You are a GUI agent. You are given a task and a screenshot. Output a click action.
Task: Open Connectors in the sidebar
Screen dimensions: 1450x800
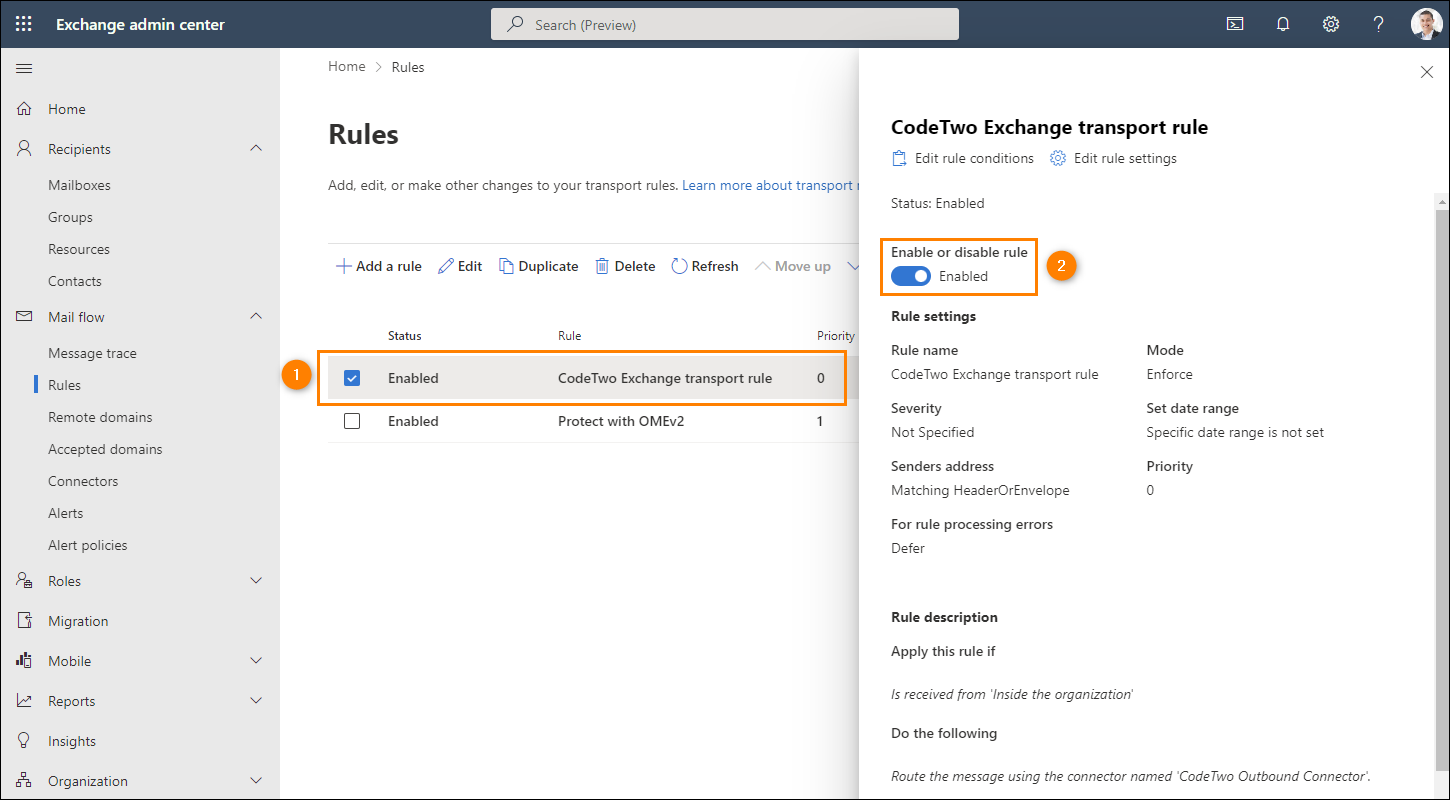(x=83, y=481)
